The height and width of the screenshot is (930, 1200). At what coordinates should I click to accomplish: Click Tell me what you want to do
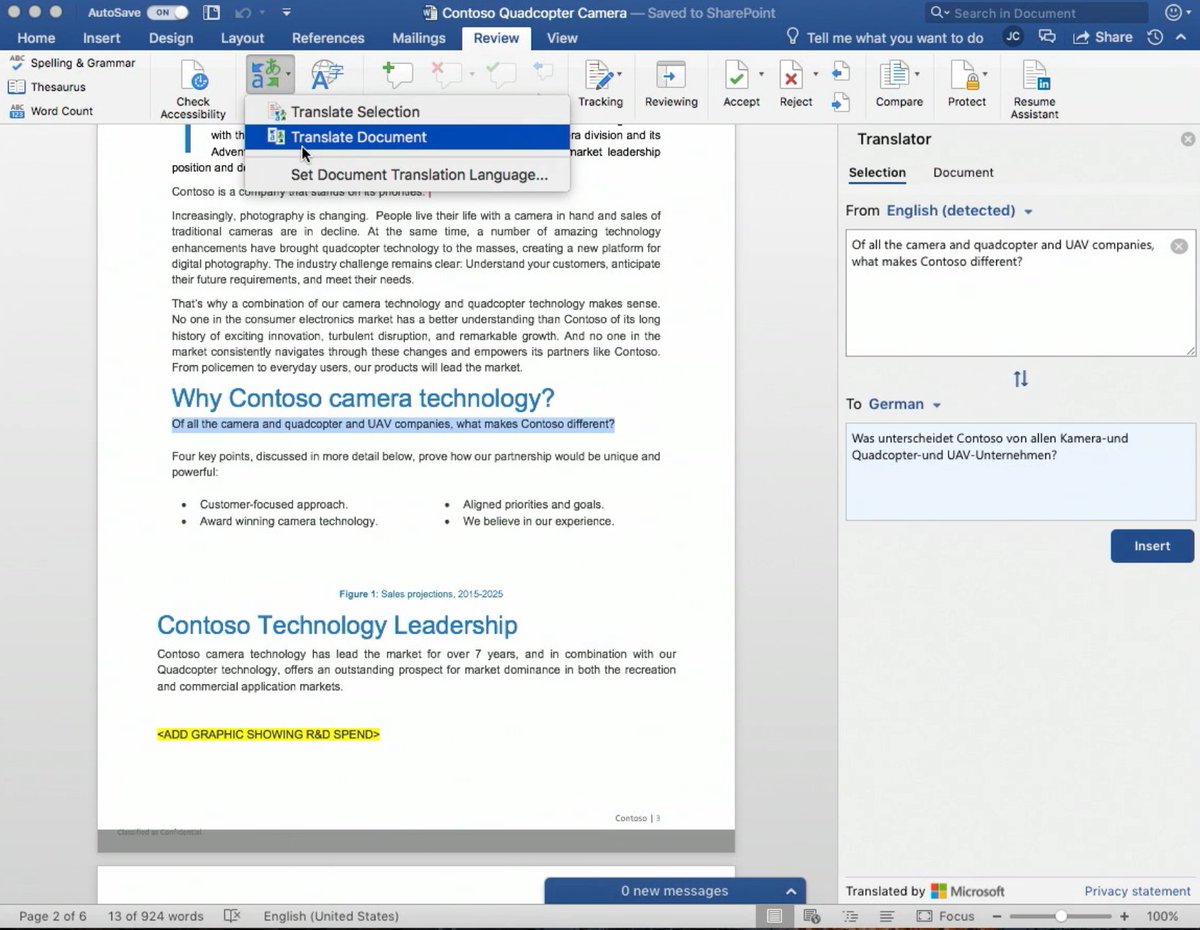coord(884,38)
